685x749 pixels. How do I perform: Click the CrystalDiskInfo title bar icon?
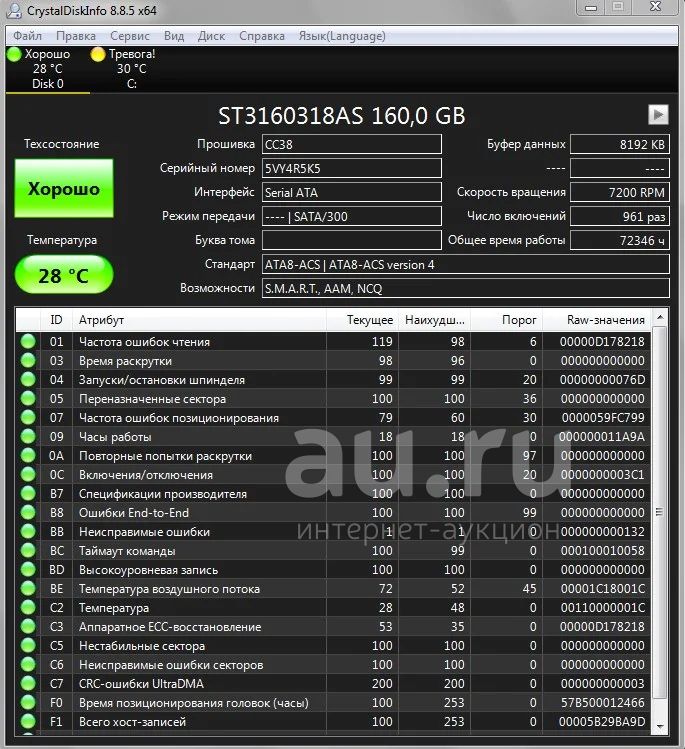coord(13,11)
